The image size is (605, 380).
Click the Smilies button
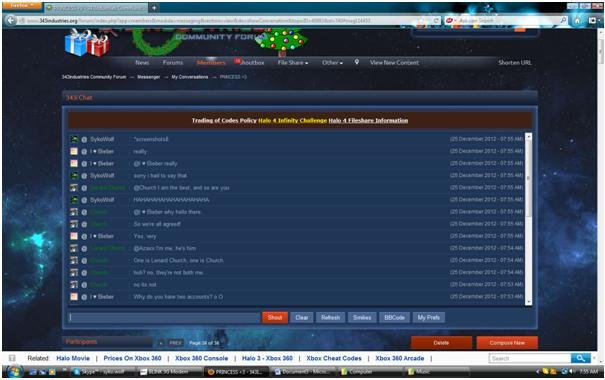362,318
